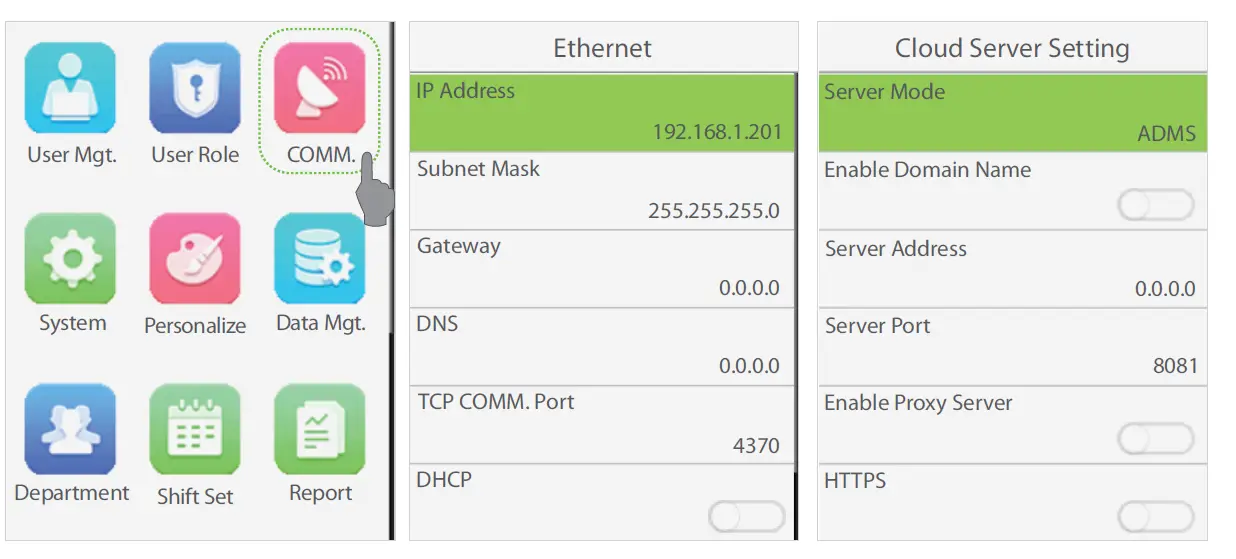1236x559 pixels.
Task: Open the System gear icon
Action: coord(71,259)
